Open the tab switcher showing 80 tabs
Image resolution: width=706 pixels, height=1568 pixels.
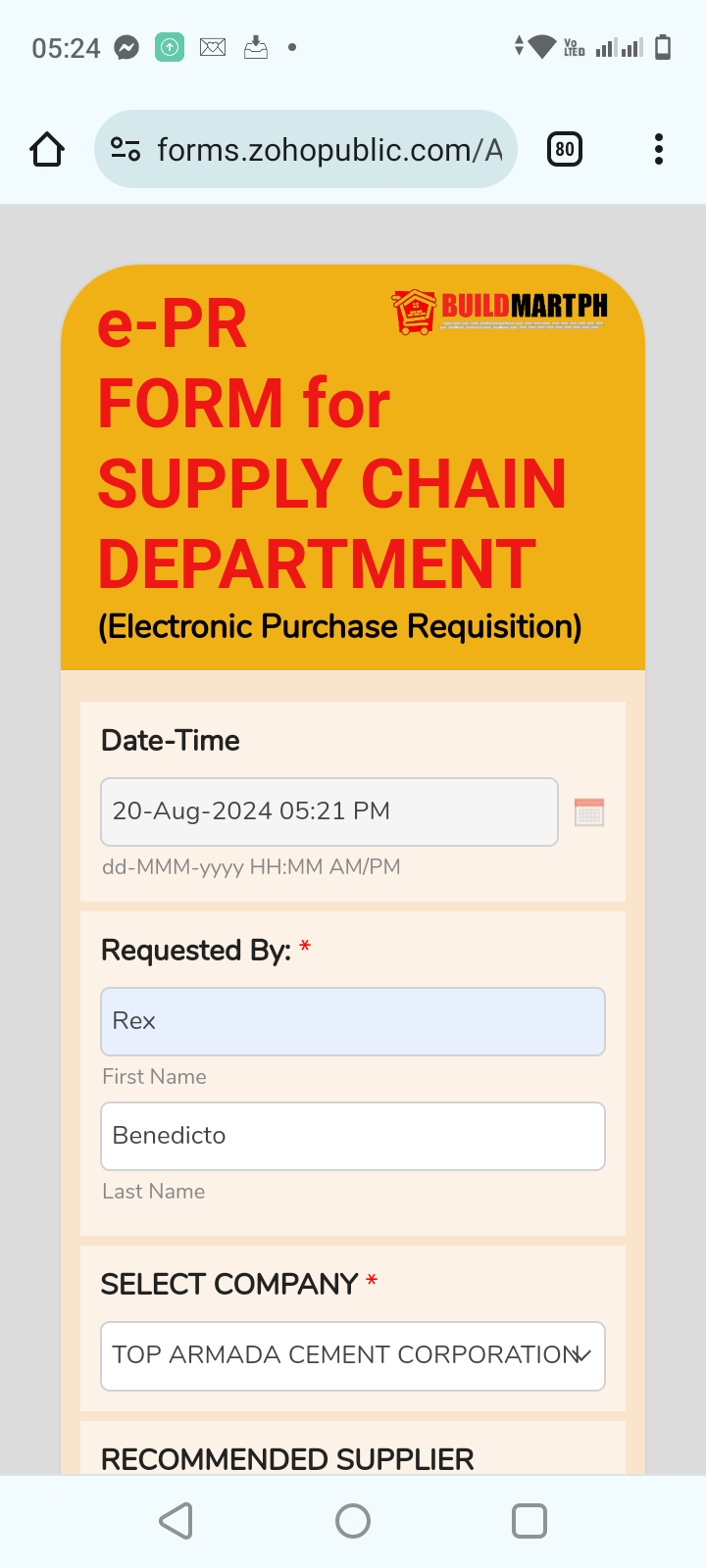pyautogui.click(x=564, y=150)
